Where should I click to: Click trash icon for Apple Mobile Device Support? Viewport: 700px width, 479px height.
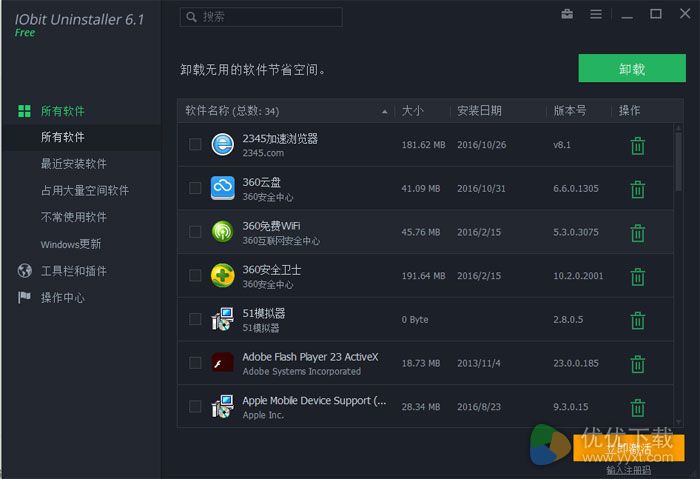[638, 408]
